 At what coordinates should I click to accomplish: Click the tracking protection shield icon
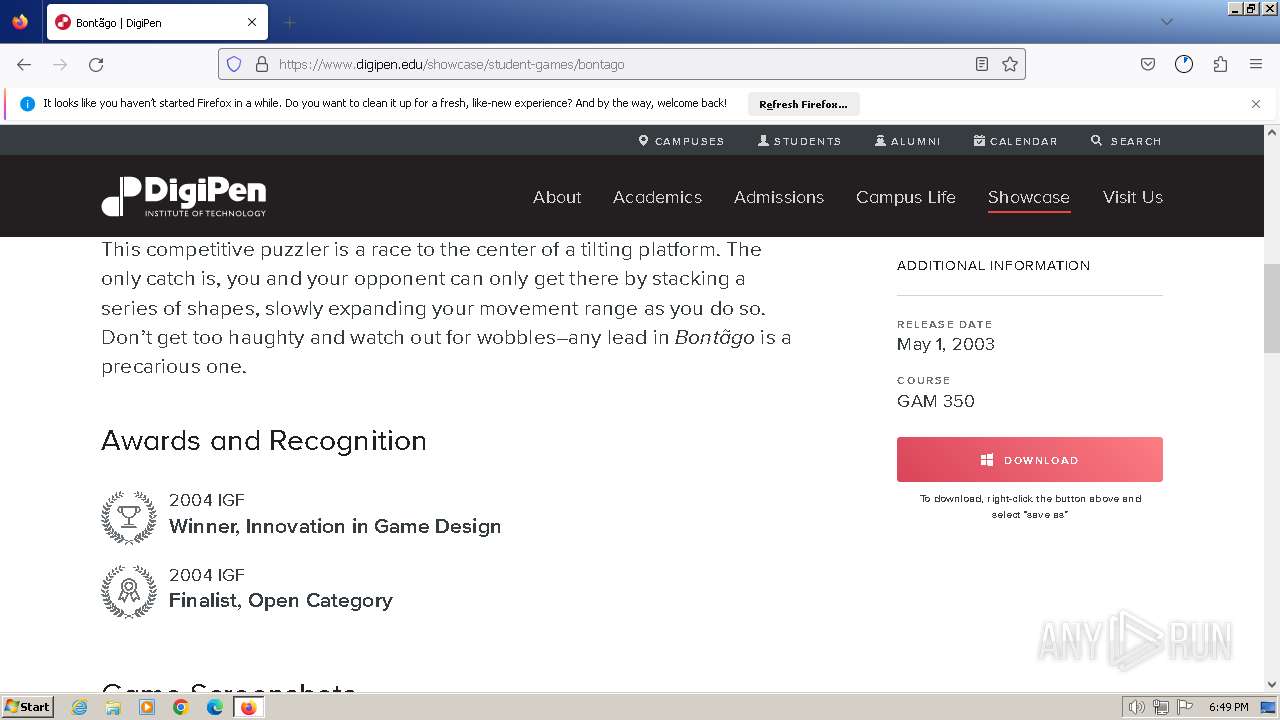(234, 64)
